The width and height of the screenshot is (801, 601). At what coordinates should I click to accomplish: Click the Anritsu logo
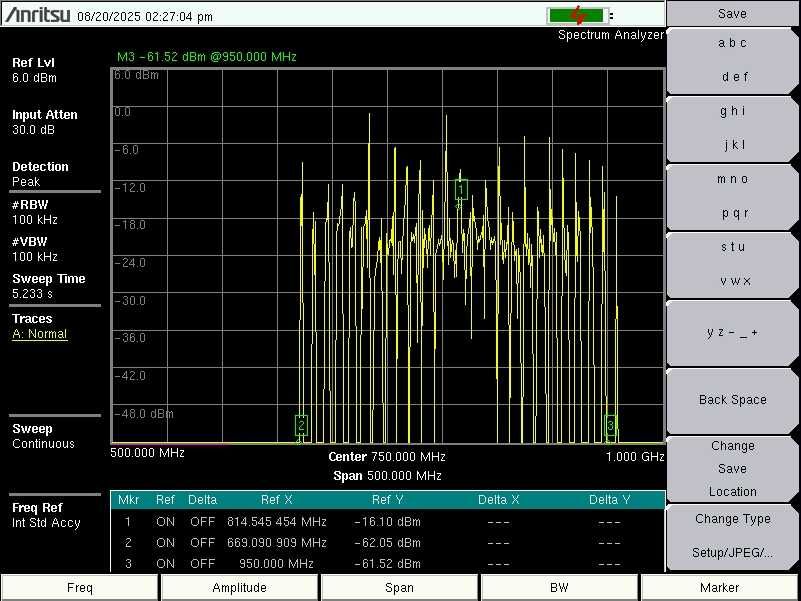[x=37, y=16]
